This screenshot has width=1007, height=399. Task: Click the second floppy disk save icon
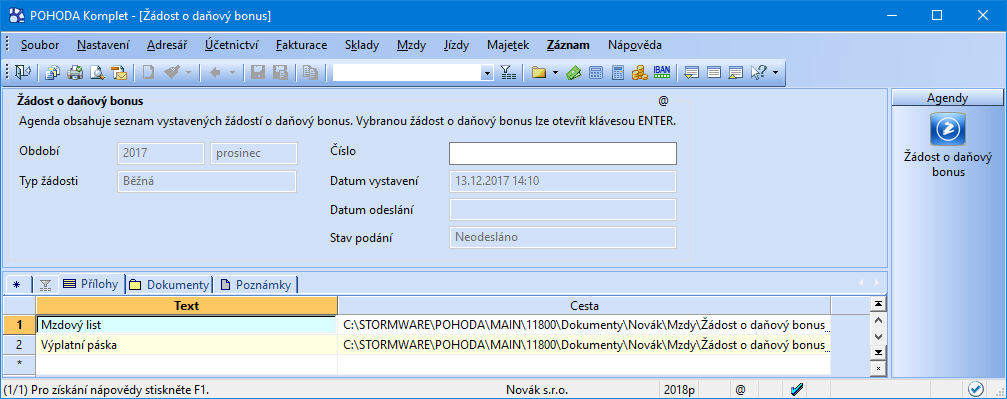[281, 73]
